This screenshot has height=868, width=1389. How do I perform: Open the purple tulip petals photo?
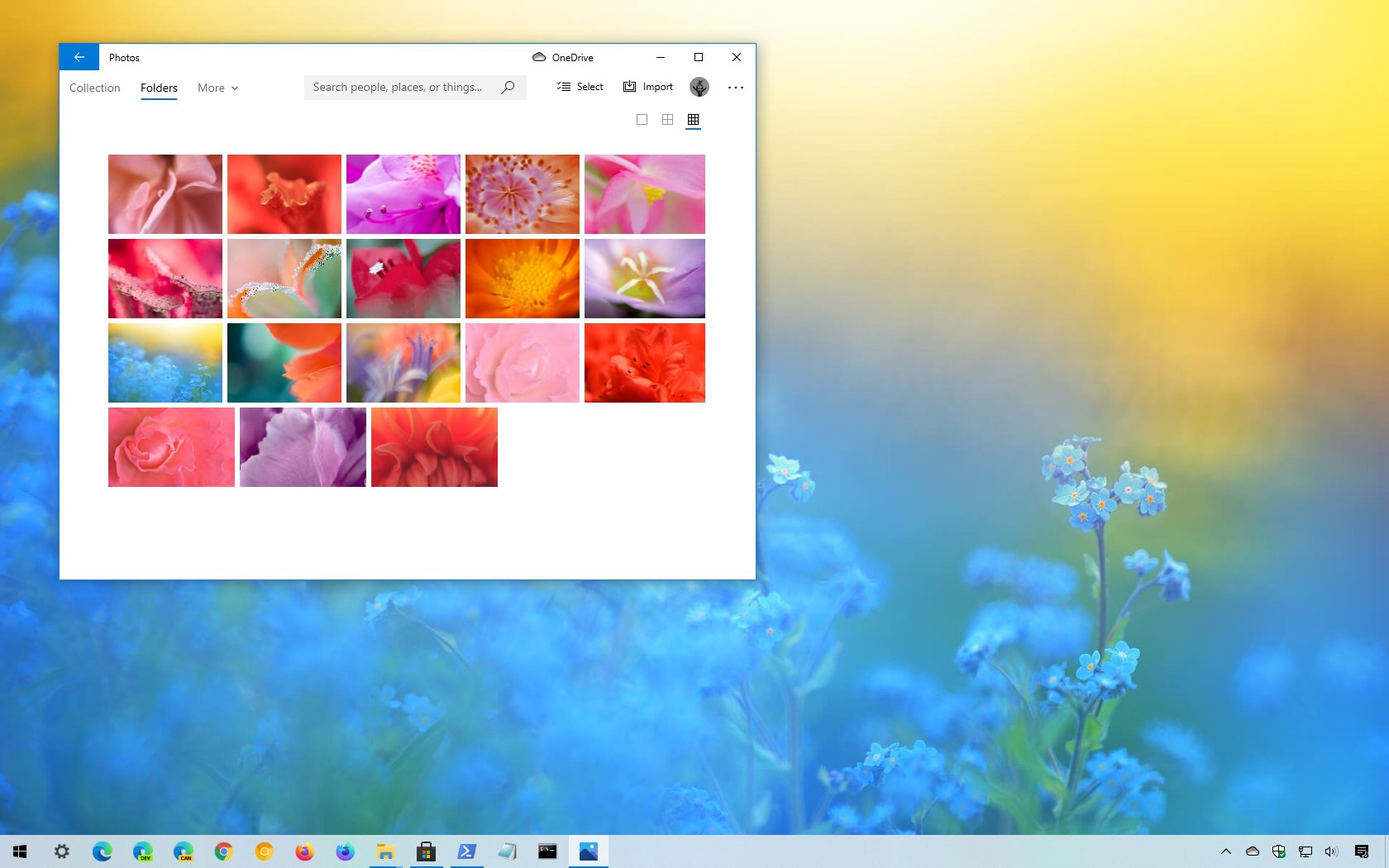[x=303, y=447]
